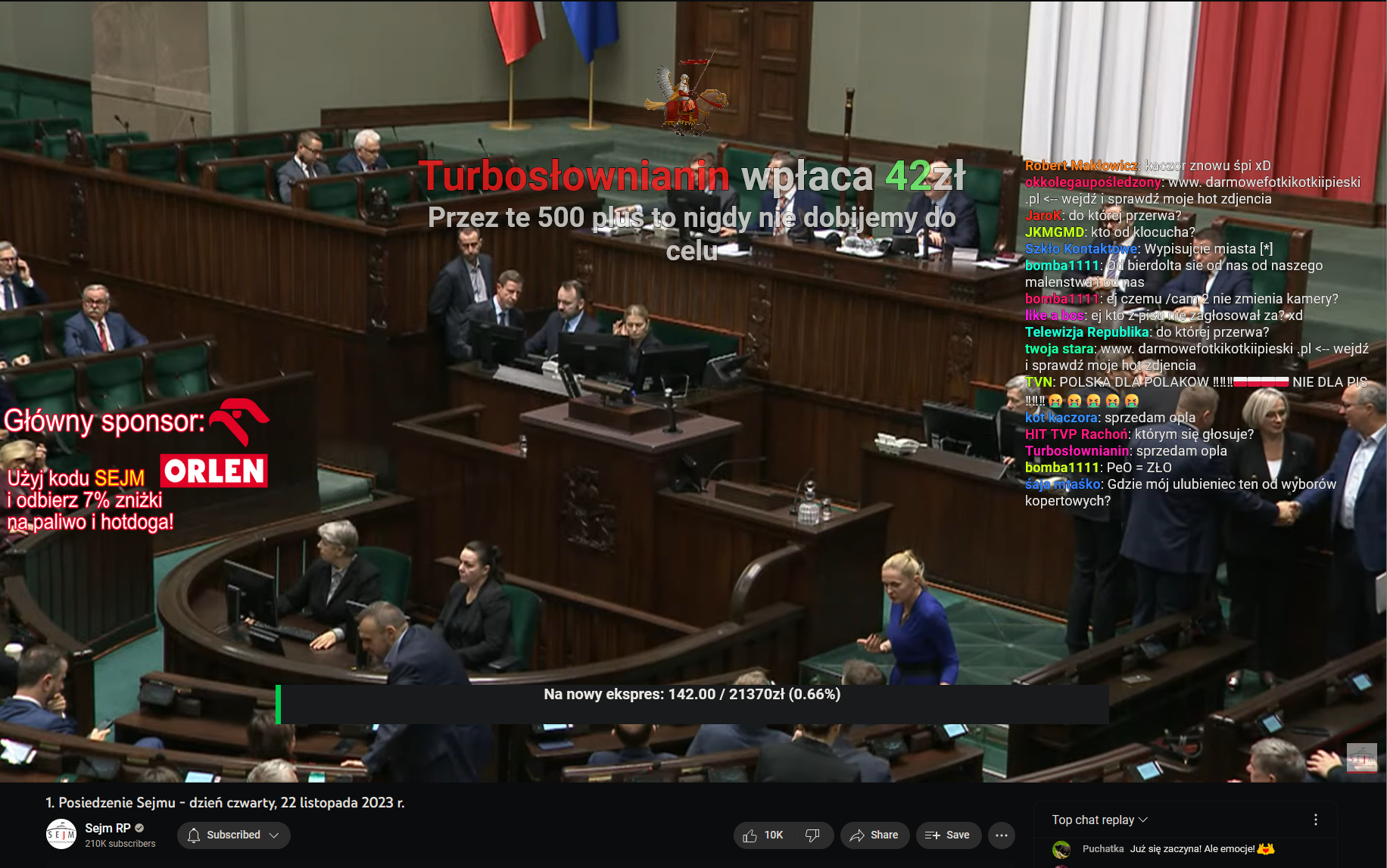Click the Sejm RP channel avatar
This screenshot has width=1387, height=868.
pyautogui.click(x=61, y=834)
